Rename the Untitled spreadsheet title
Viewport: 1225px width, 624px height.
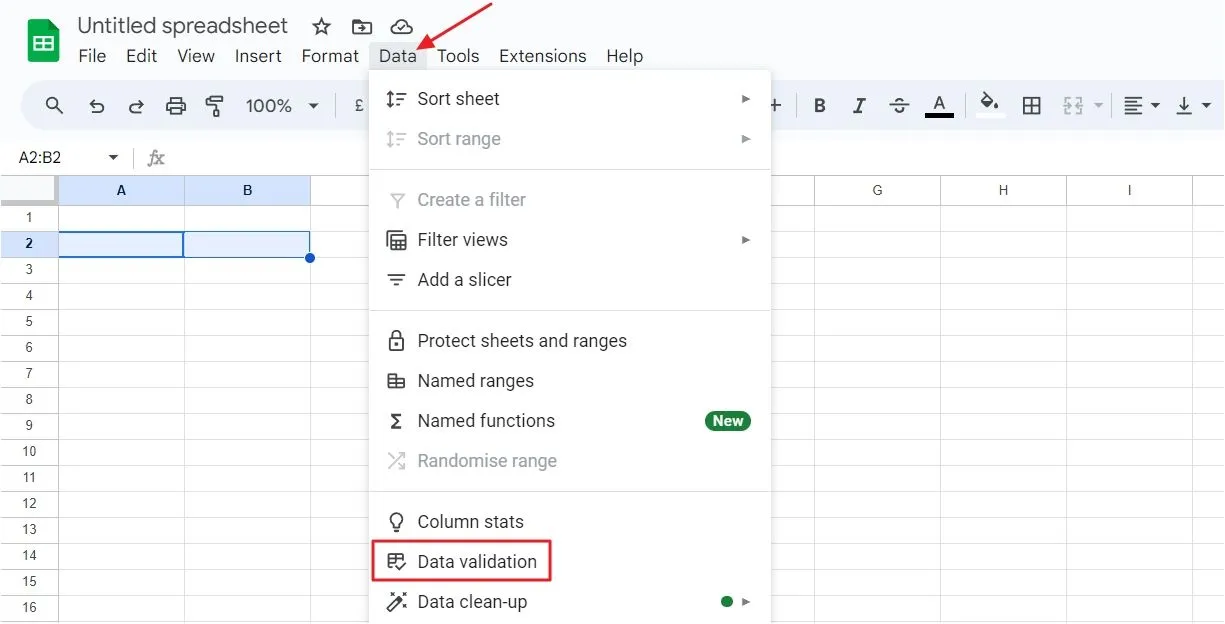[x=183, y=26]
